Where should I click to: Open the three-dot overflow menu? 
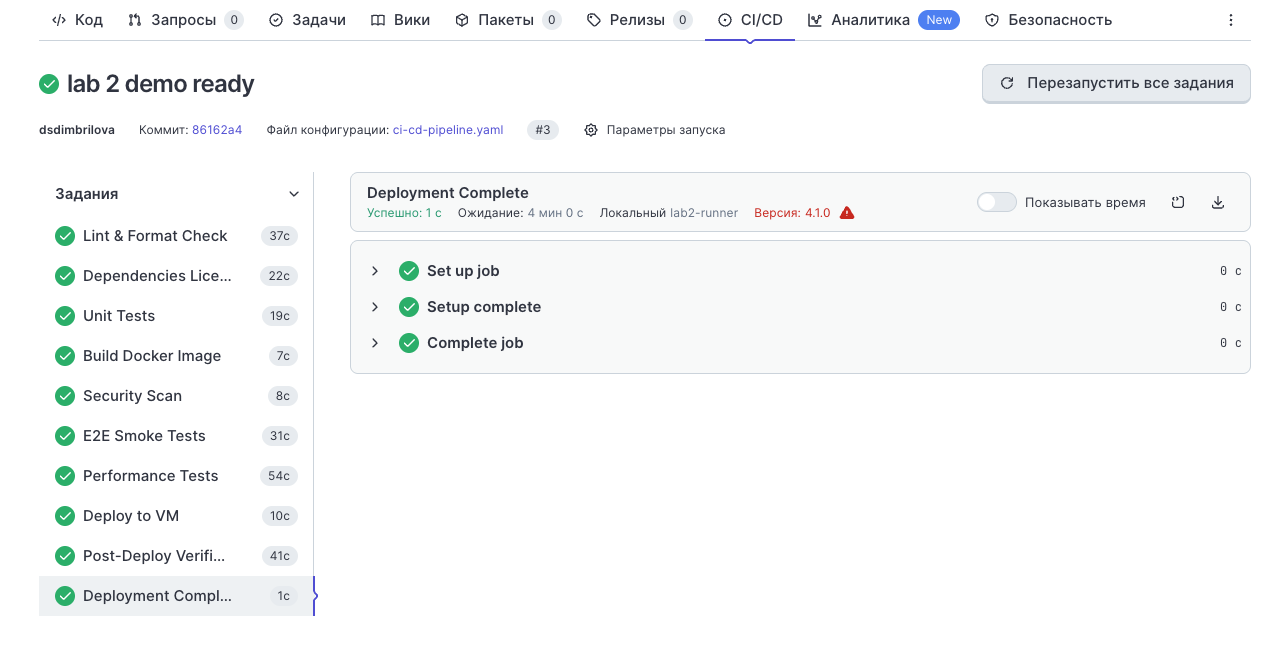pyautogui.click(x=1231, y=19)
